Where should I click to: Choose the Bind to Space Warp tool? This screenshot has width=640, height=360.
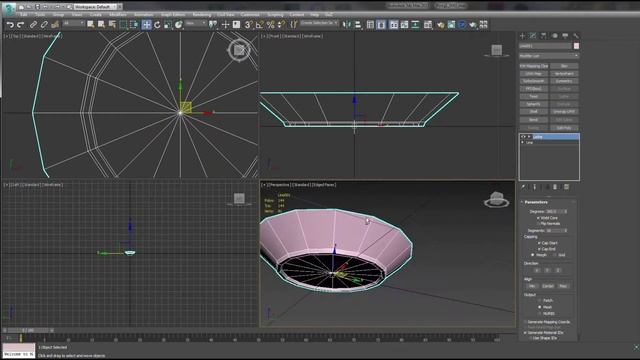(x=55, y=25)
